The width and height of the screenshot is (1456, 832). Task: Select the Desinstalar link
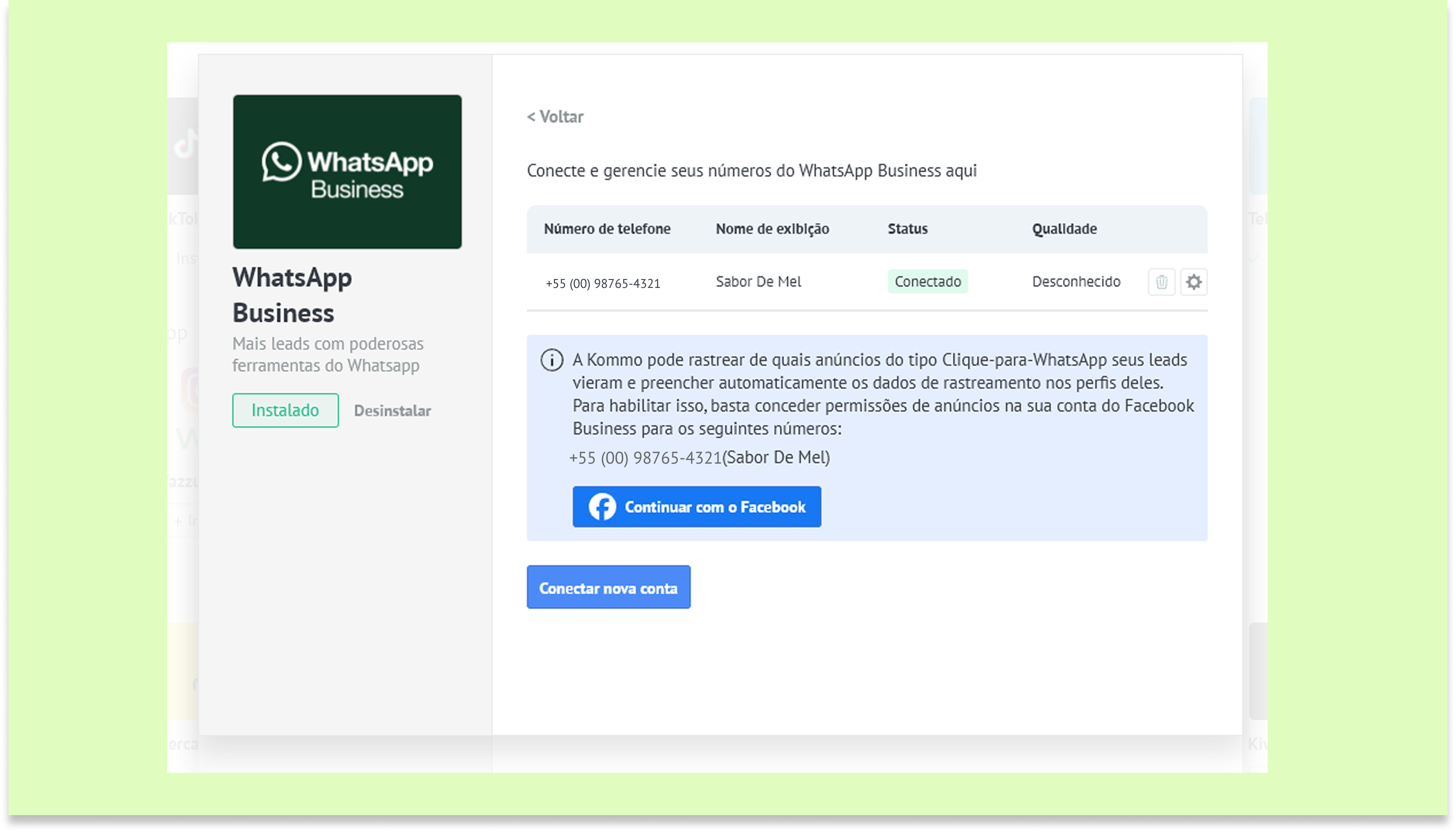point(393,410)
